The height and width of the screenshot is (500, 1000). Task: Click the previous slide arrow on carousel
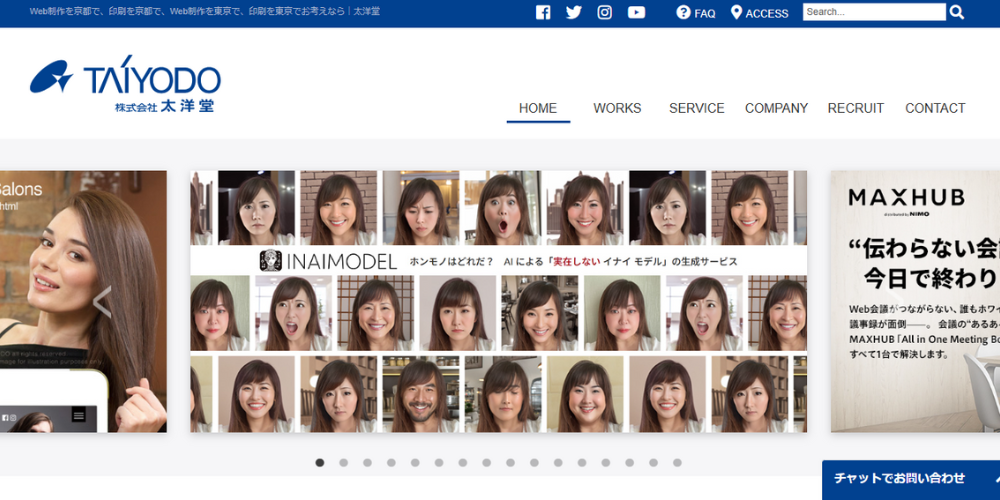click(x=102, y=301)
